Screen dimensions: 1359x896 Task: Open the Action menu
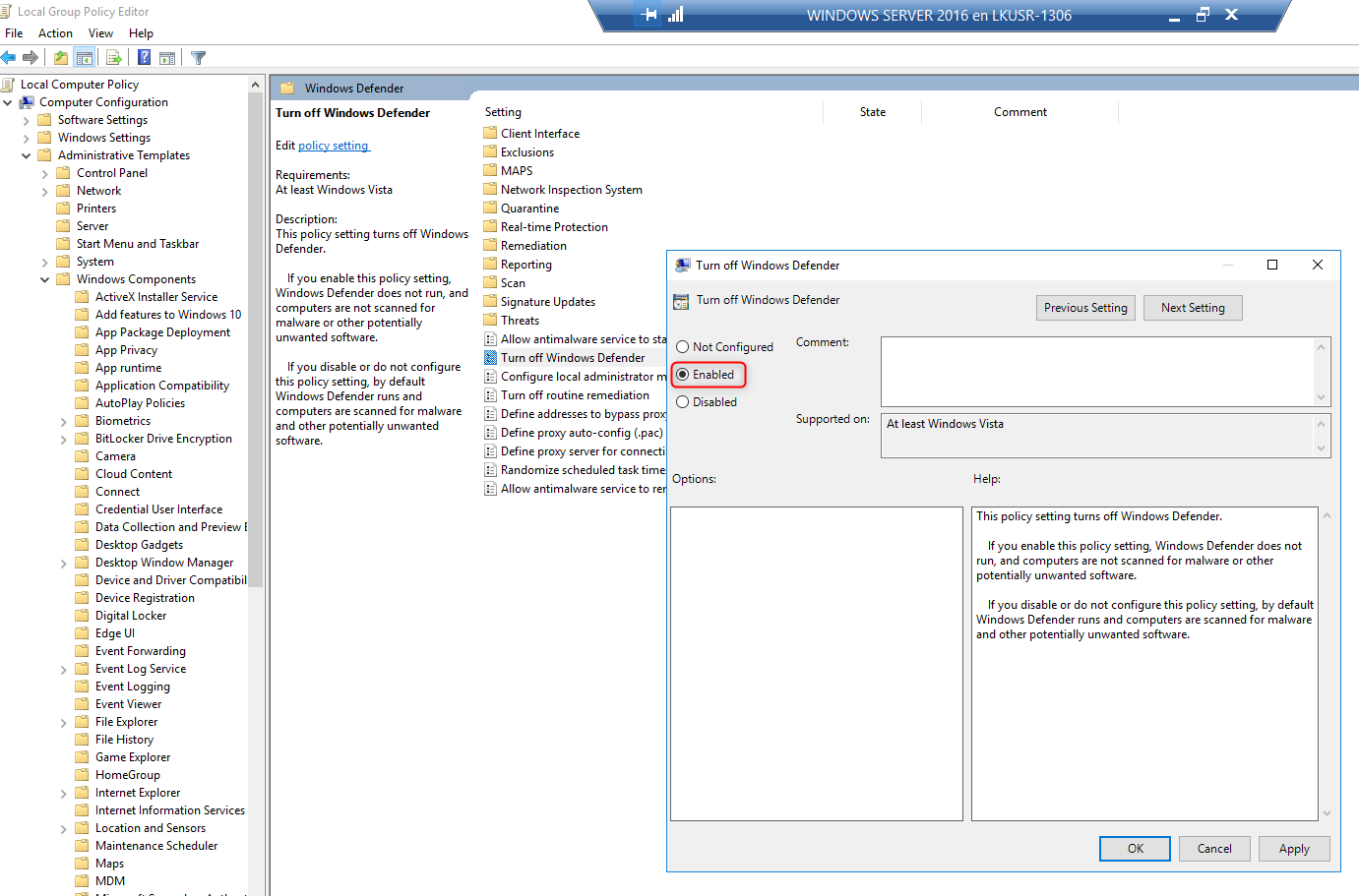(55, 33)
